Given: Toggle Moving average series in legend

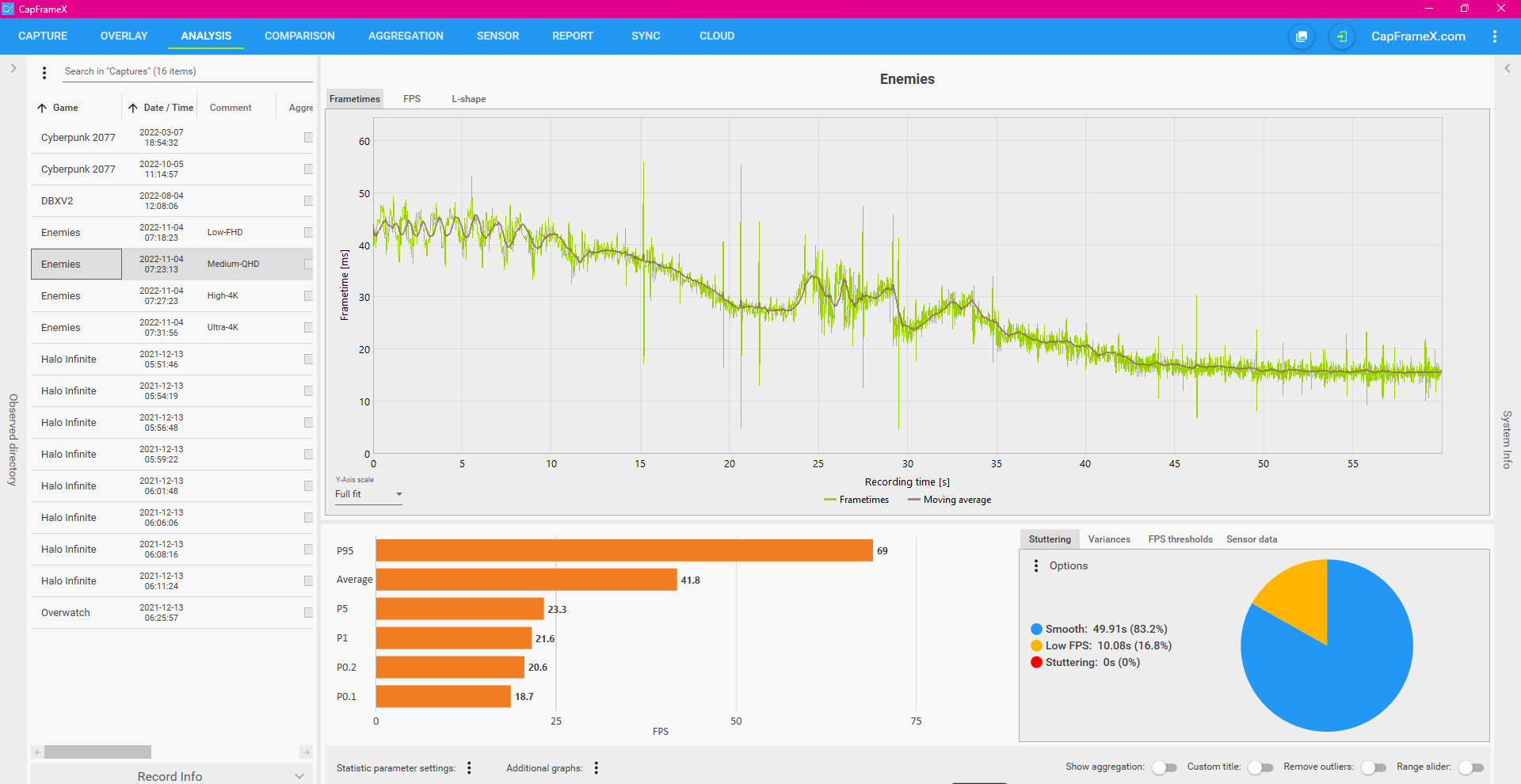Looking at the screenshot, I should (x=950, y=500).
